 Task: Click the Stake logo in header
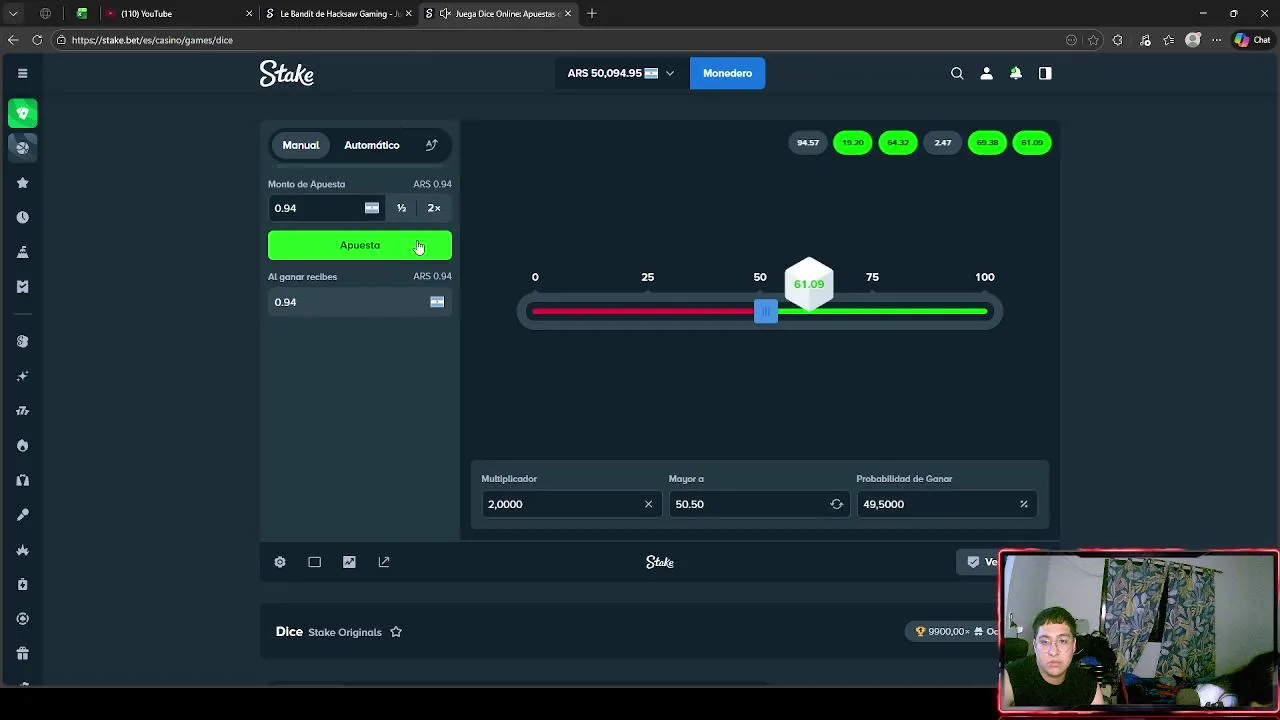click(287, 73)
